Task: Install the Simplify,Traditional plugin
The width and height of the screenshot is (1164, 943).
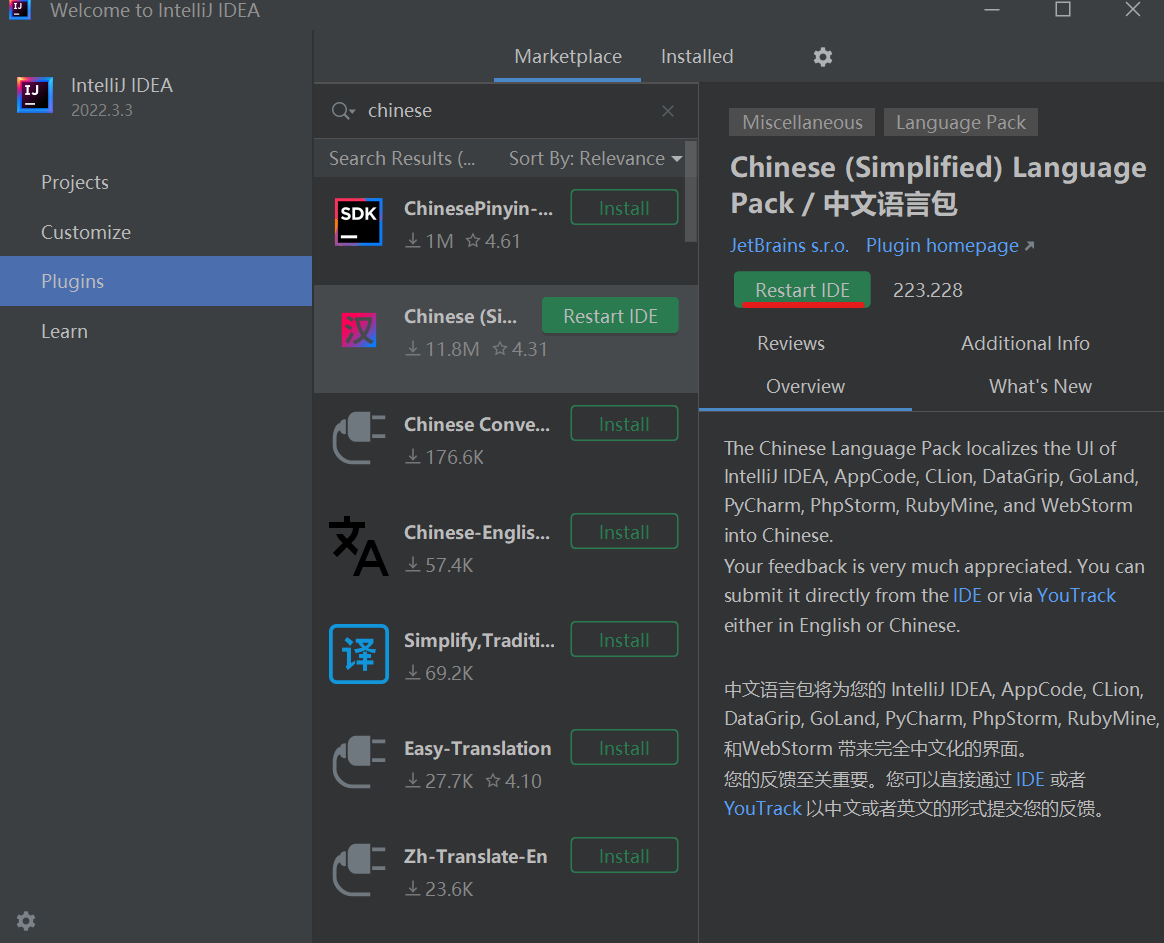Action: [624, 640]
